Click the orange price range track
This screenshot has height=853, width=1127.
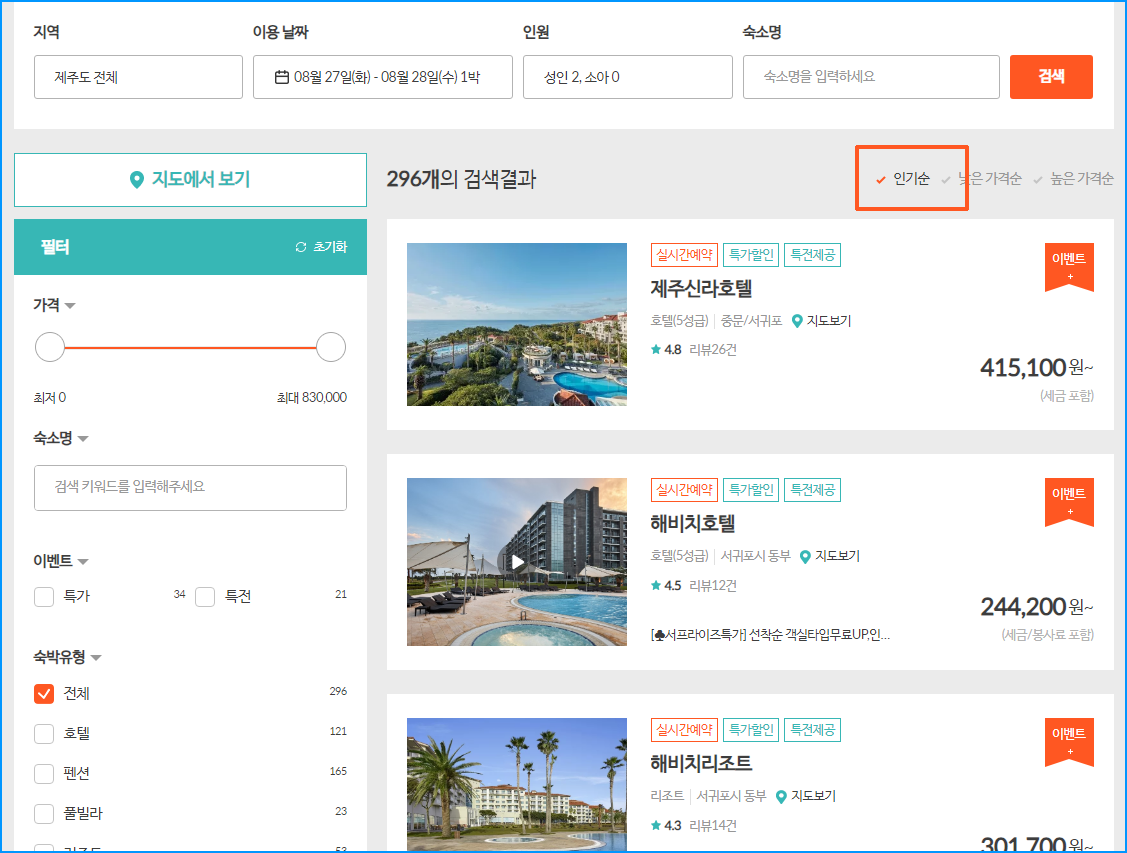pos(190,347)
